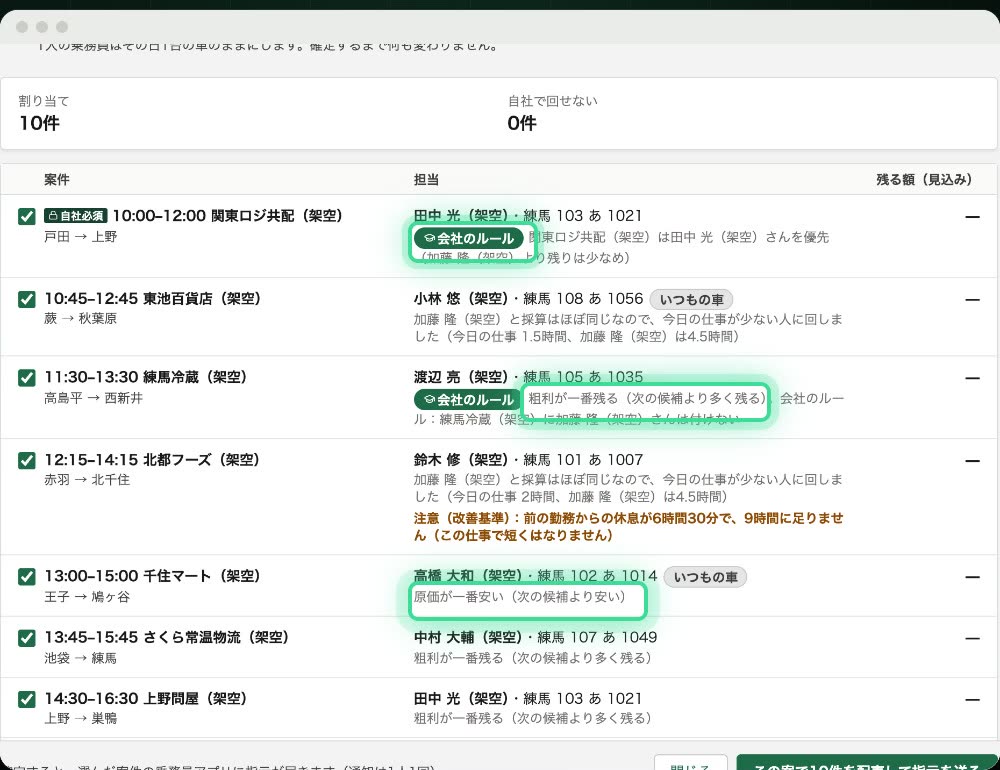Click the orange 注意（改善基準） rest-time warning

pyautogui.click(x=629, y=526)
